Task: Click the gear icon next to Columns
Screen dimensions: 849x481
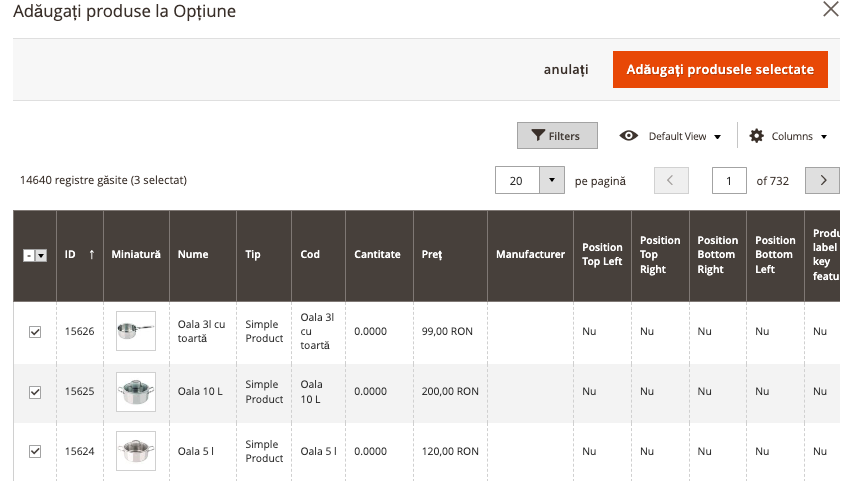Action: (756, 135)
